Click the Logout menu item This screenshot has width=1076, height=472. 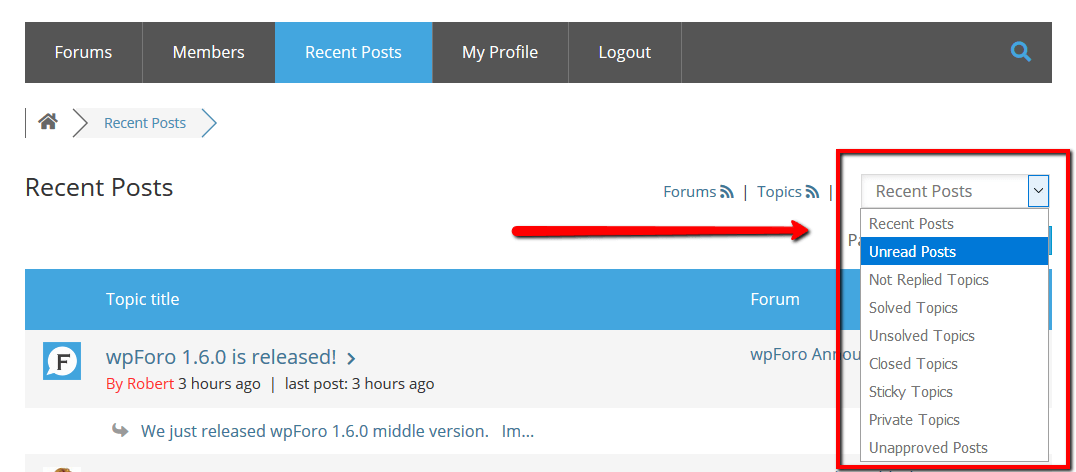(624, 52)
